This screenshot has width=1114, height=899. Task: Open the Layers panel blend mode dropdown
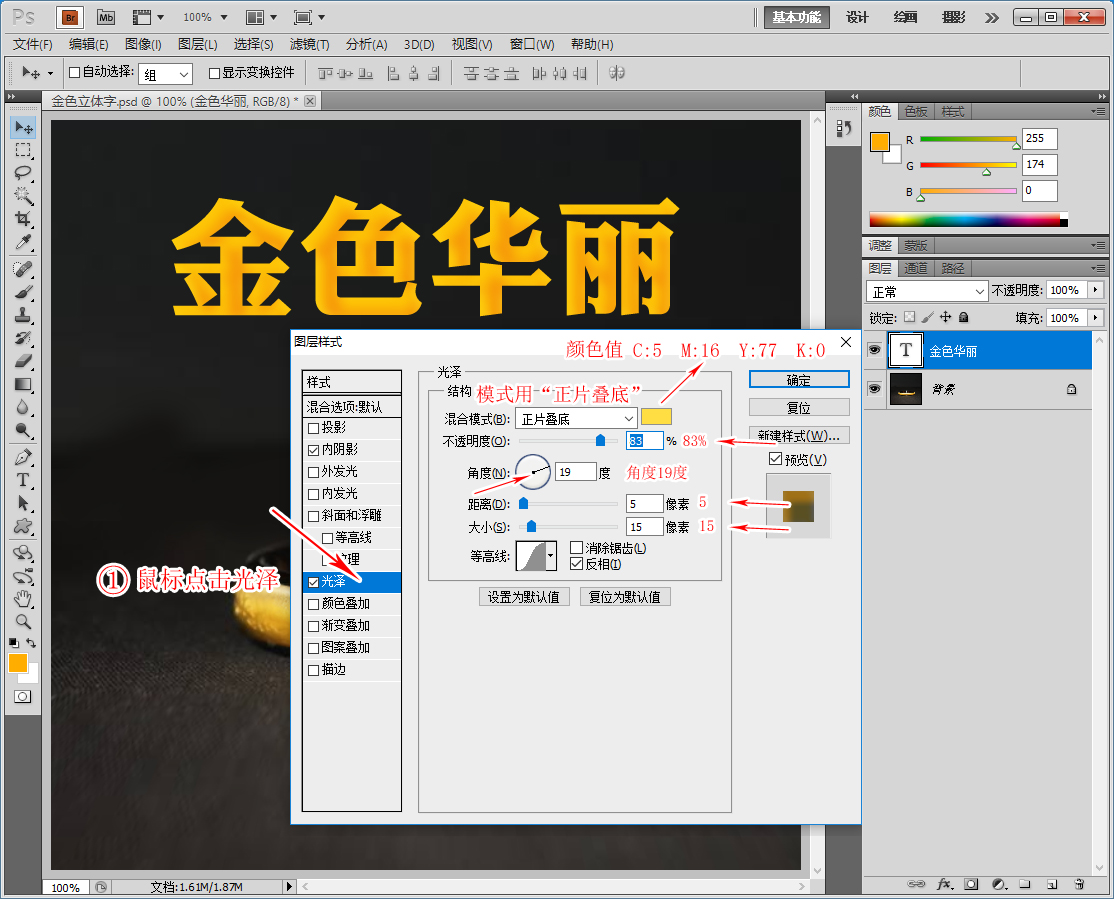tap(926, 290)
